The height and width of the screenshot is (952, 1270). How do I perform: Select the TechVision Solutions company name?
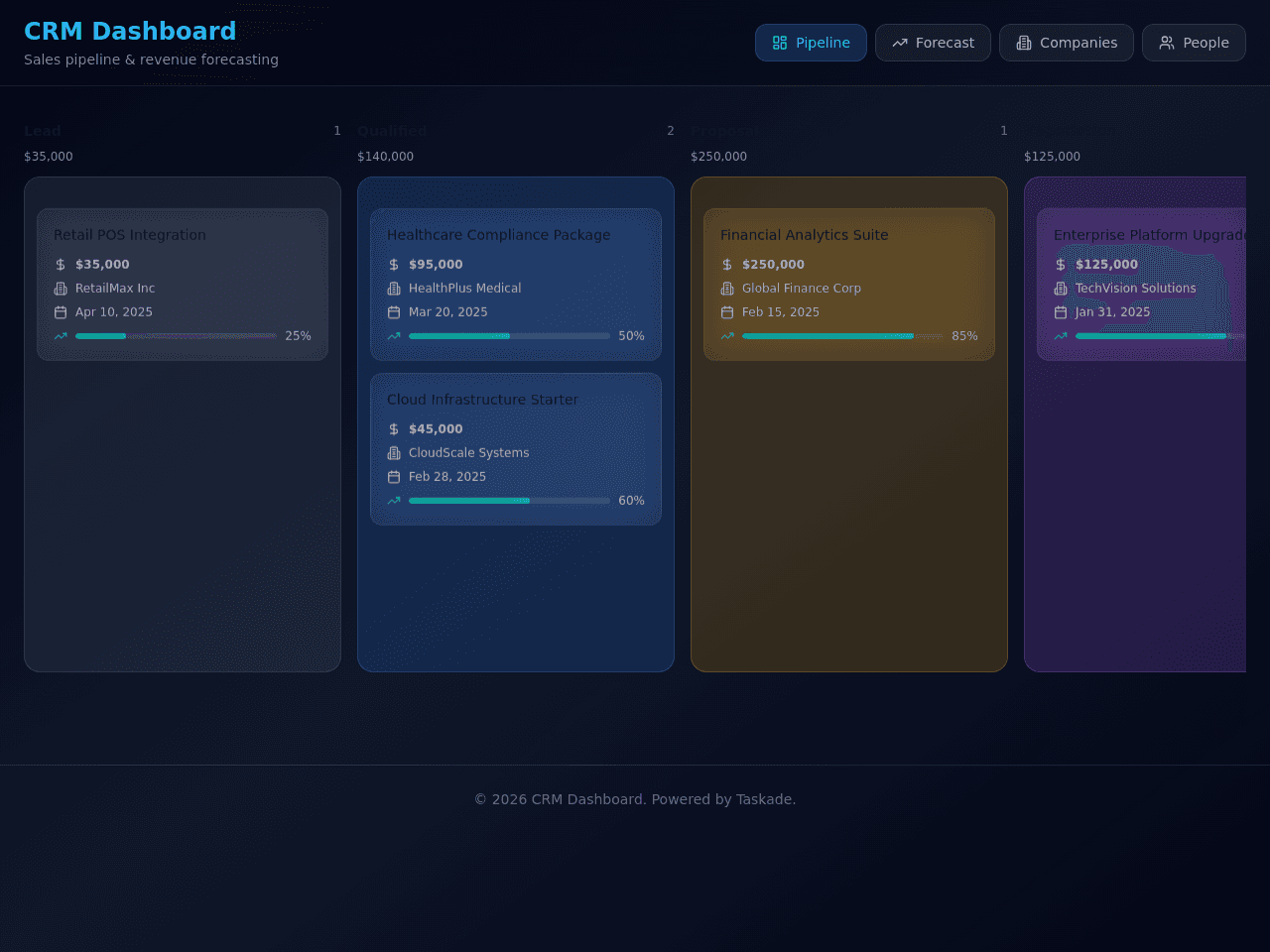point(1136,289)
